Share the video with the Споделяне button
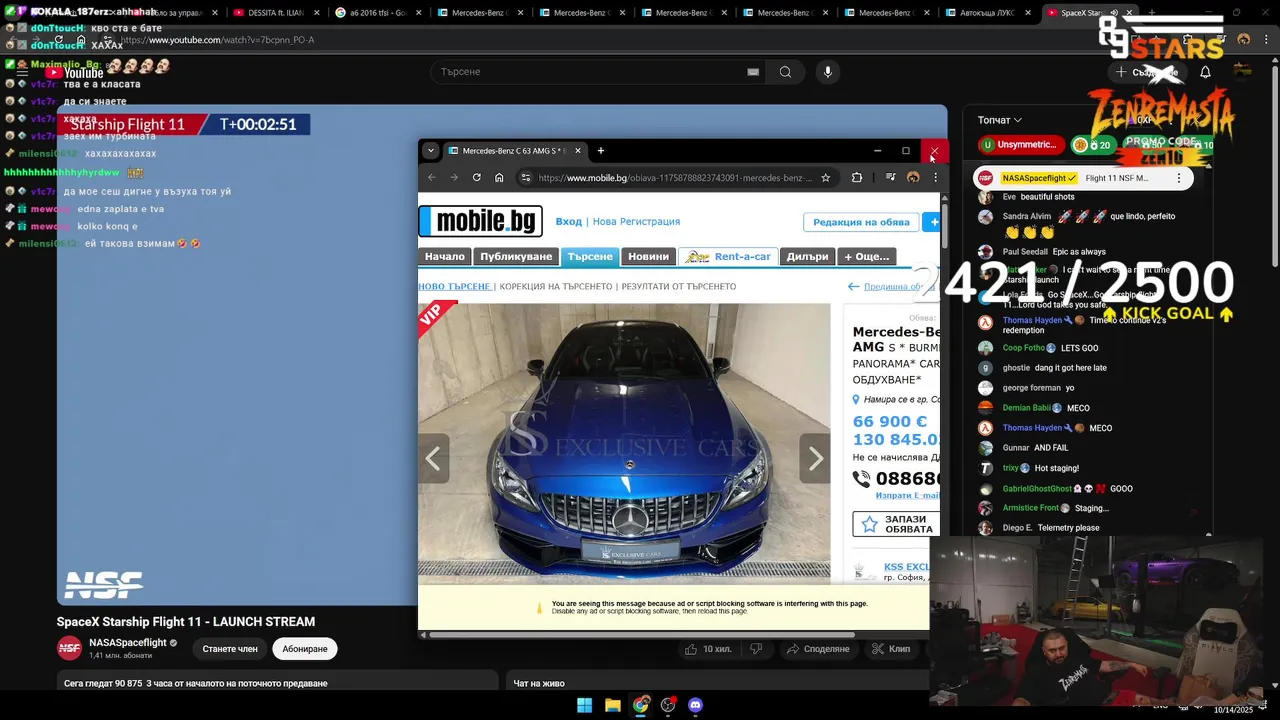The width and height of the screenshot is (1280, 720). tap(817, 649)
